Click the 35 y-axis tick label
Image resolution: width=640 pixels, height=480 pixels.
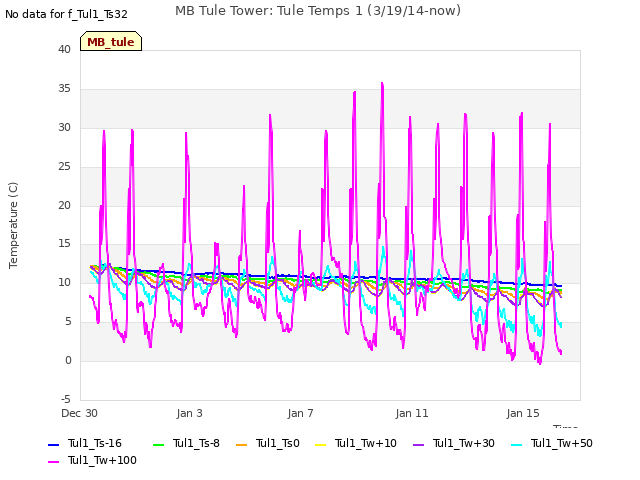point(64,89)
